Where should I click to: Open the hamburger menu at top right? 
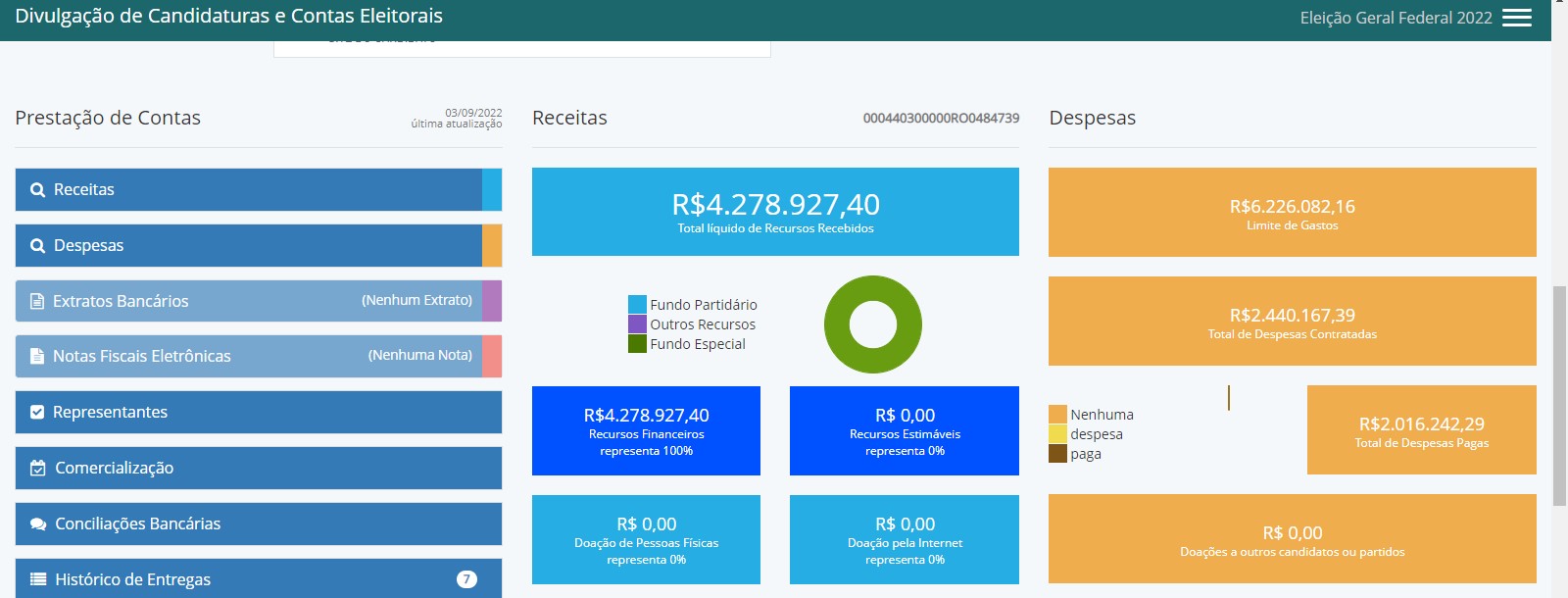(1516, 18)
